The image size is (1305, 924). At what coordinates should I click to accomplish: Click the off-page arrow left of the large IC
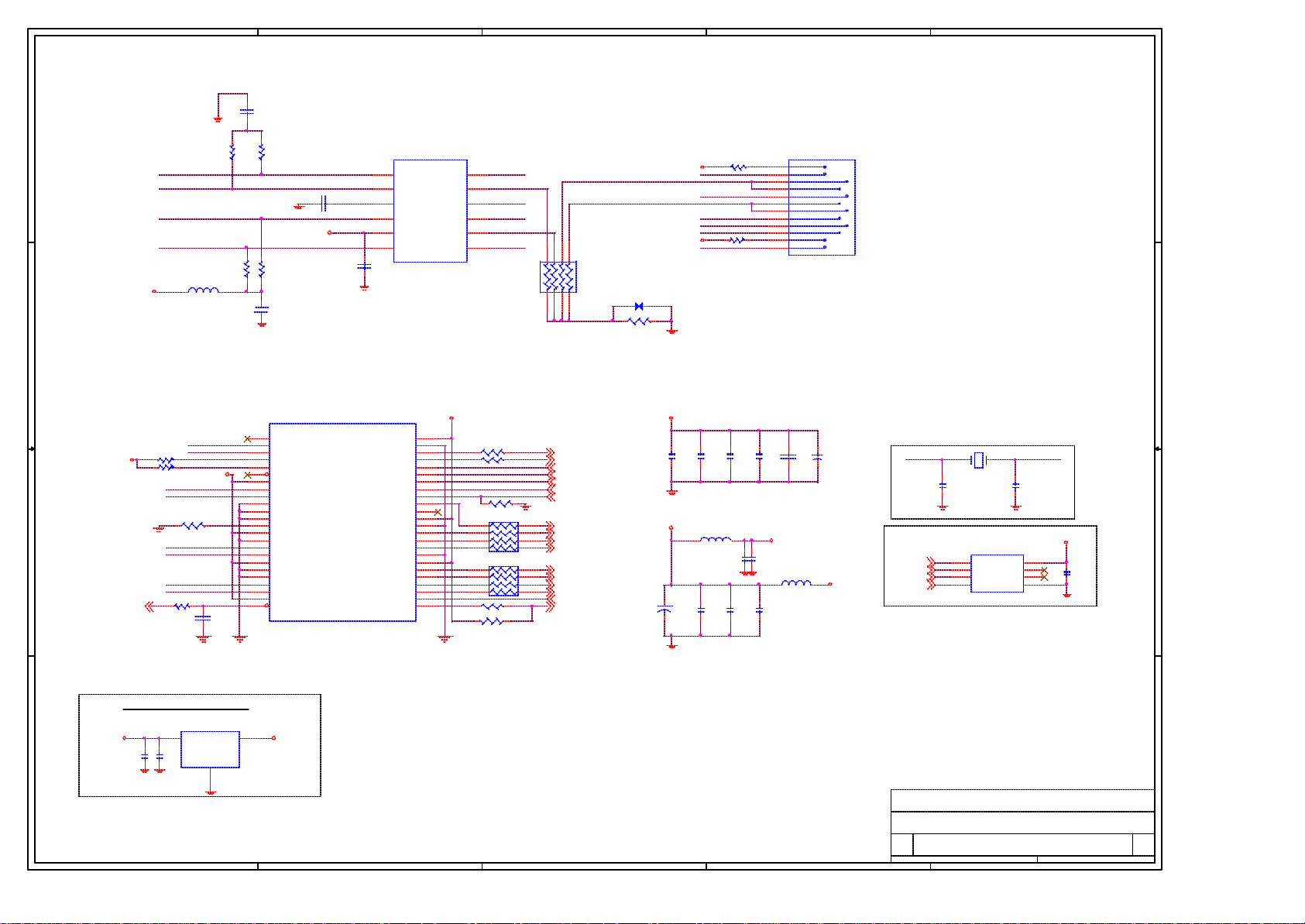pyautogui.click(x=150, y=606)
